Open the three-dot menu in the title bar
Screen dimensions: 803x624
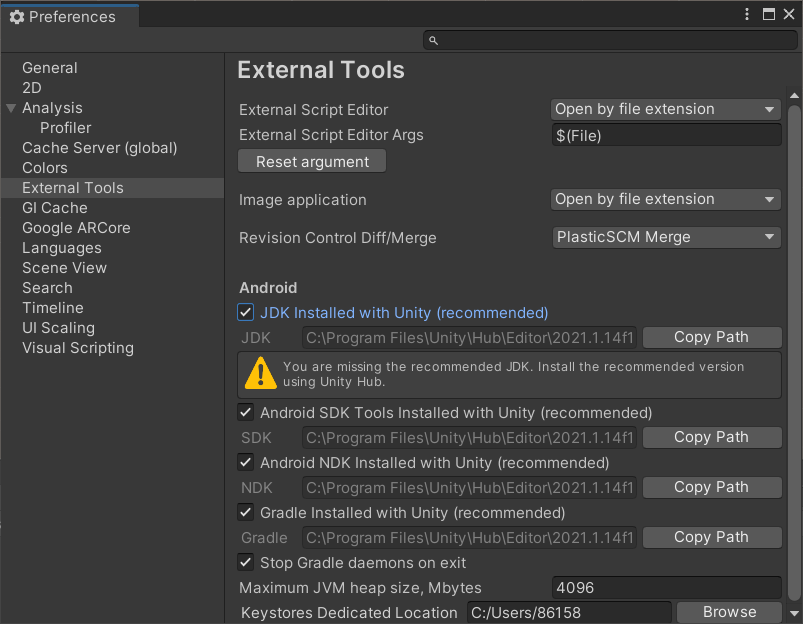point(746,13)
